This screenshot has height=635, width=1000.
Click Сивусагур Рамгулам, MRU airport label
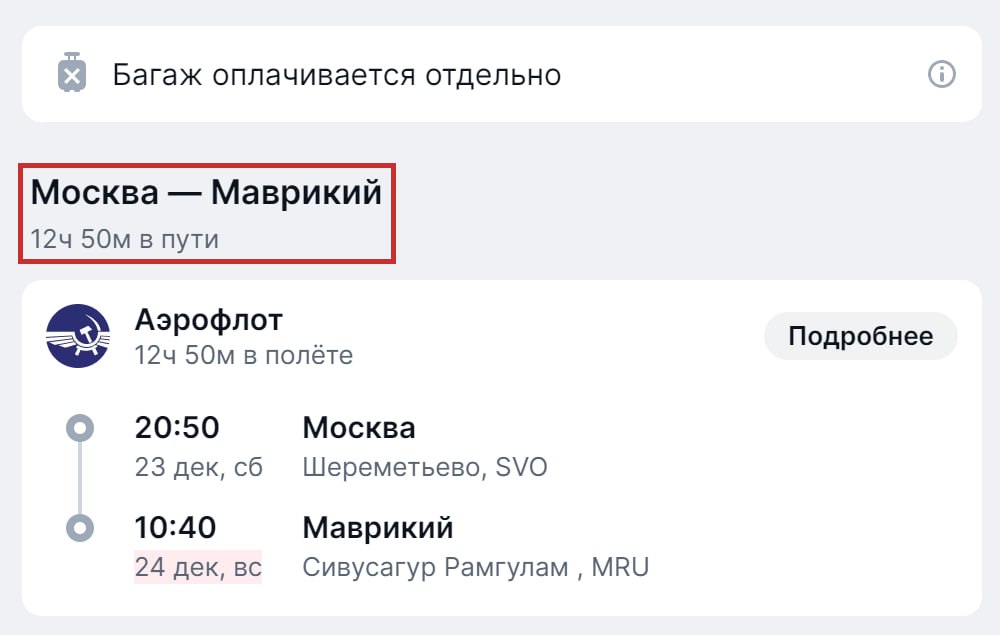pyautogui.click(x=475, y=567)
